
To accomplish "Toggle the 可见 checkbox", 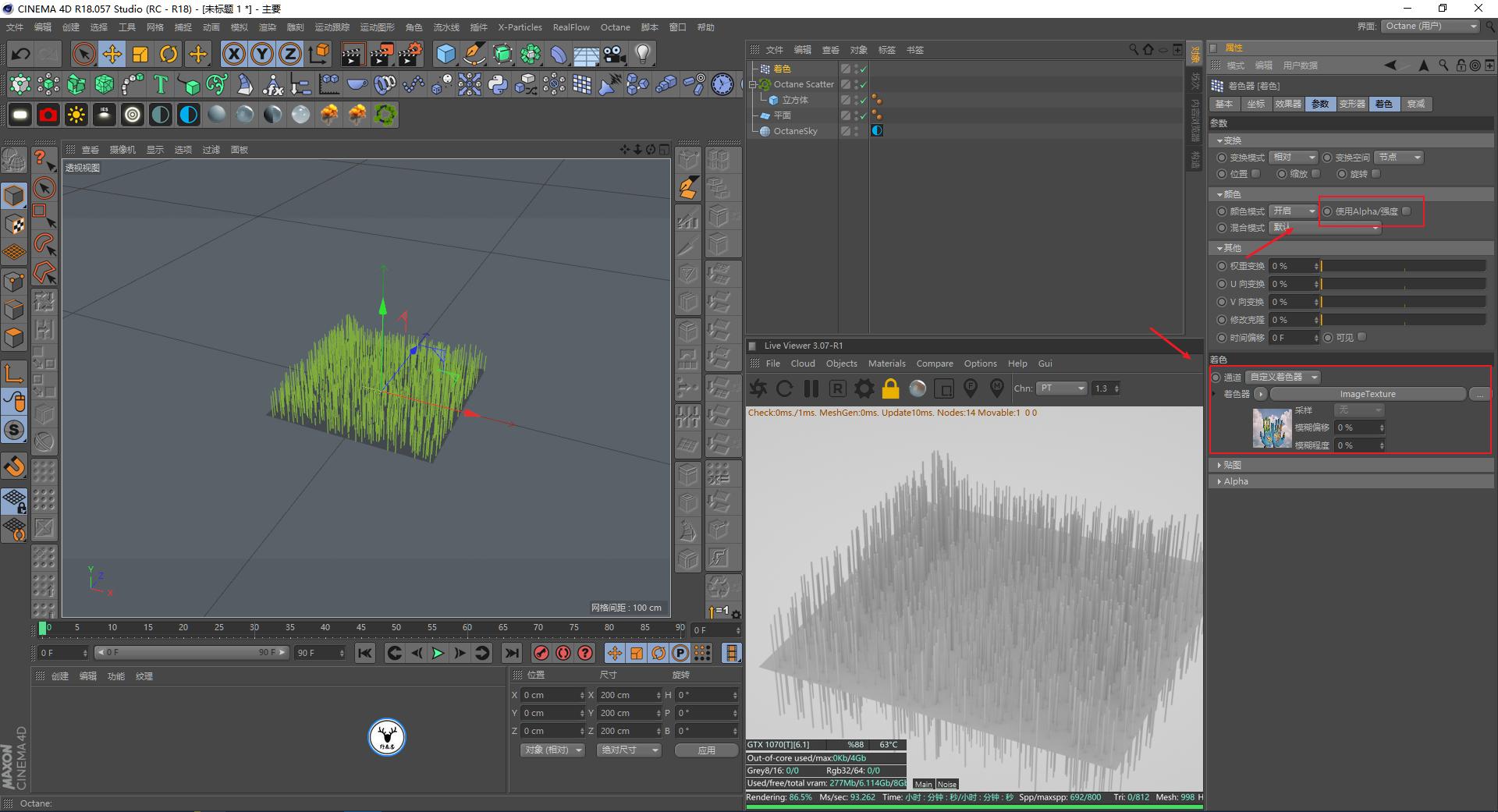I will [x=1361, y=338].
